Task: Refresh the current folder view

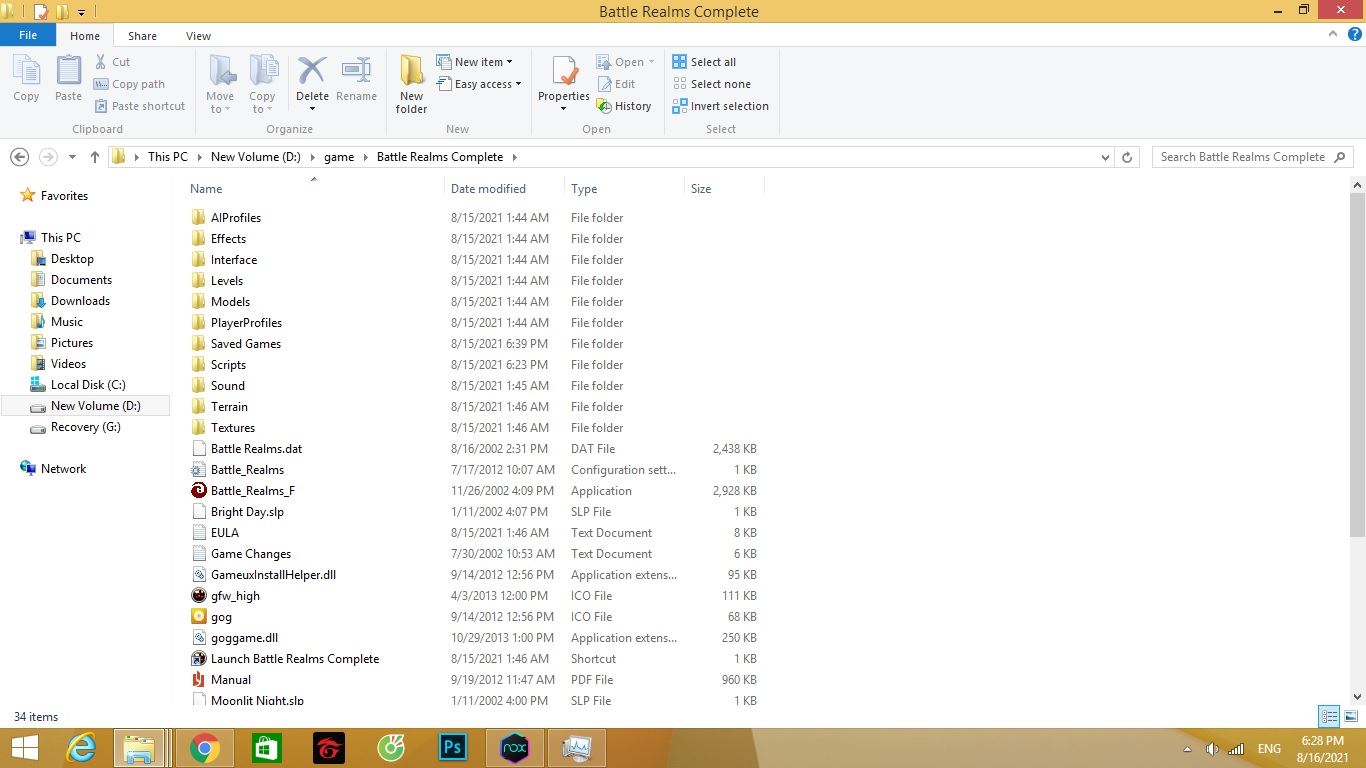Action: click(1127, 157)
